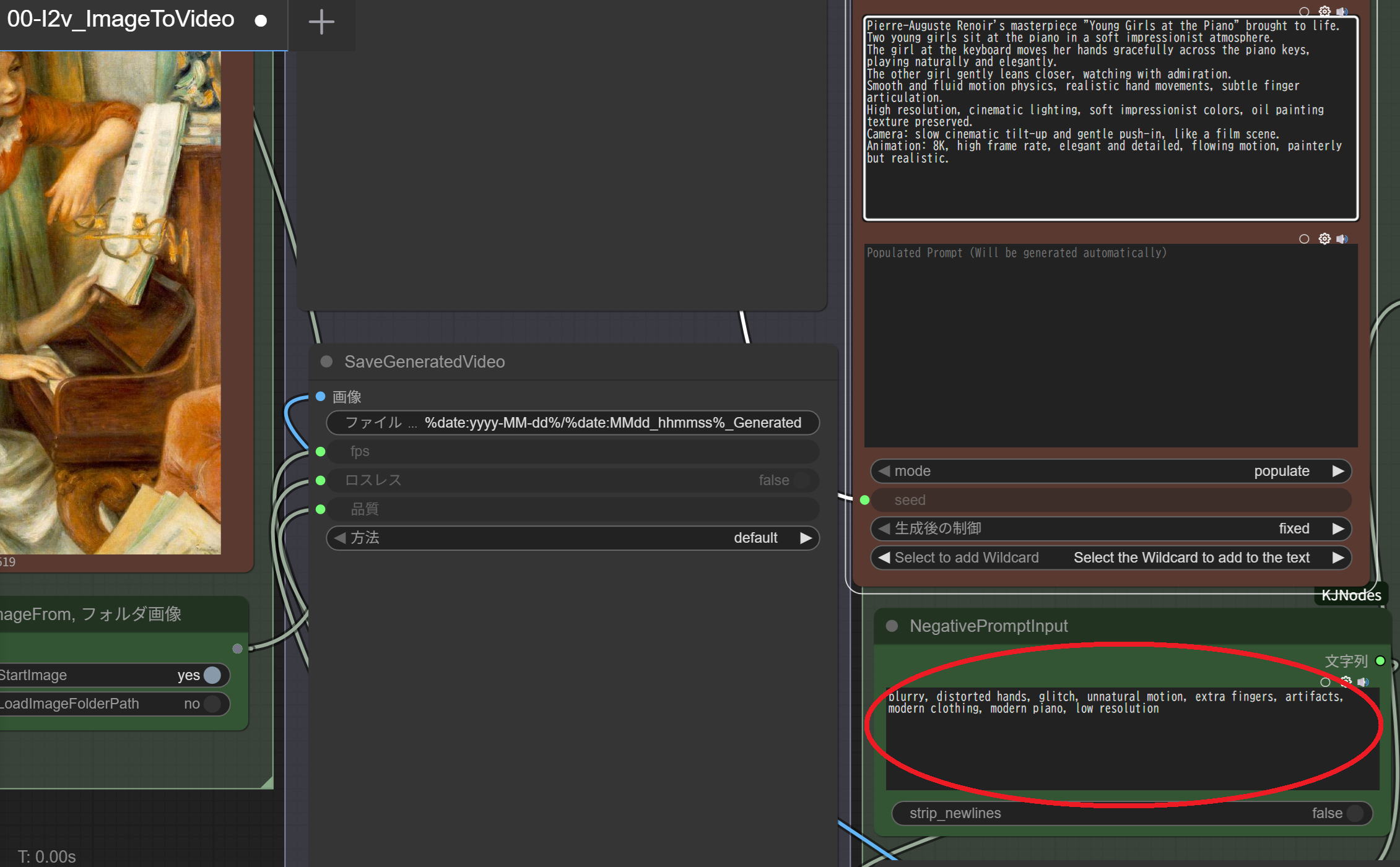Click the 文字列 output connector dot
The image size is (1400, 867).
(x=1380, y=661)
